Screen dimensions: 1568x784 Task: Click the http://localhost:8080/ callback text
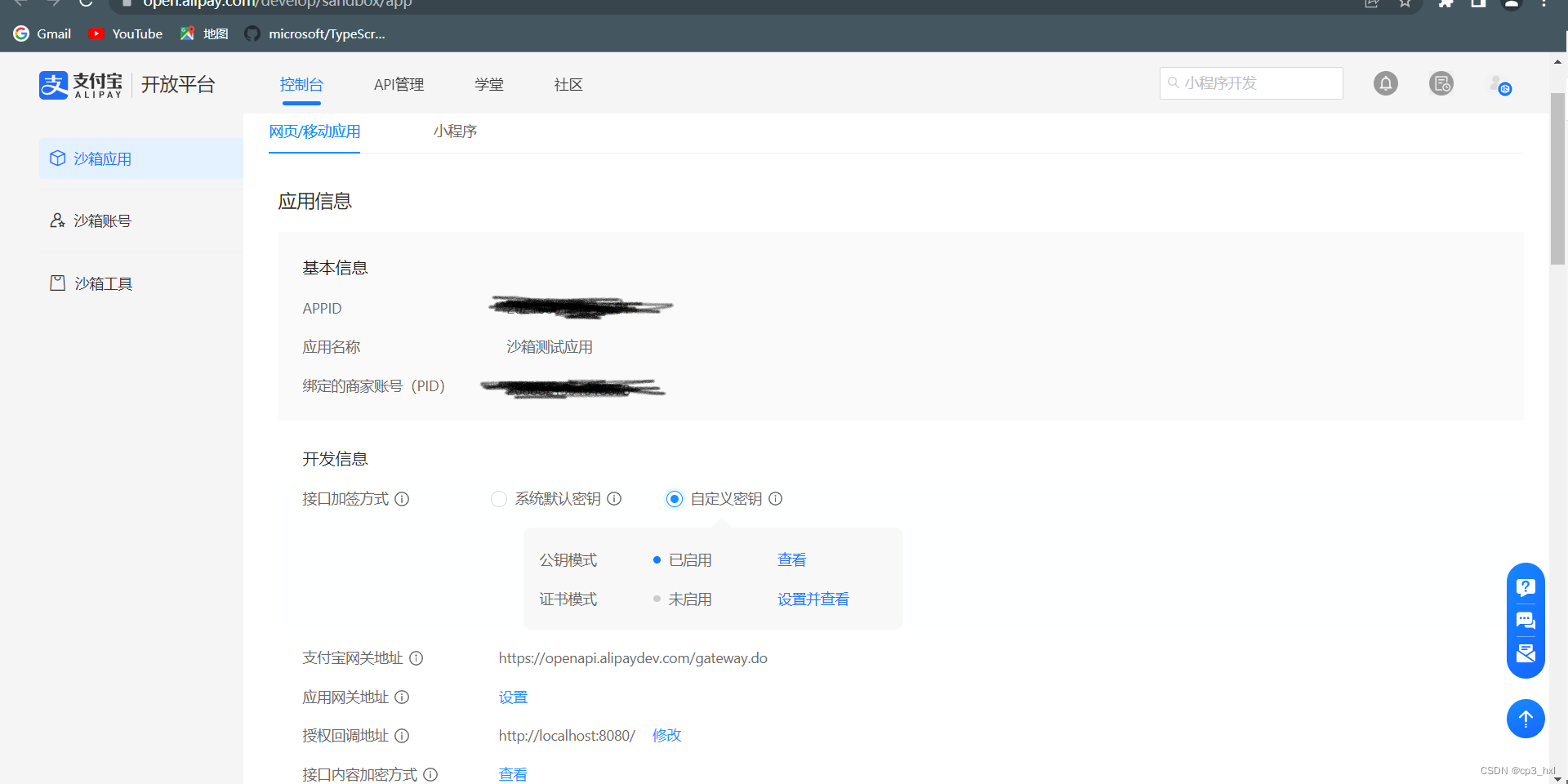pos(567,736)
